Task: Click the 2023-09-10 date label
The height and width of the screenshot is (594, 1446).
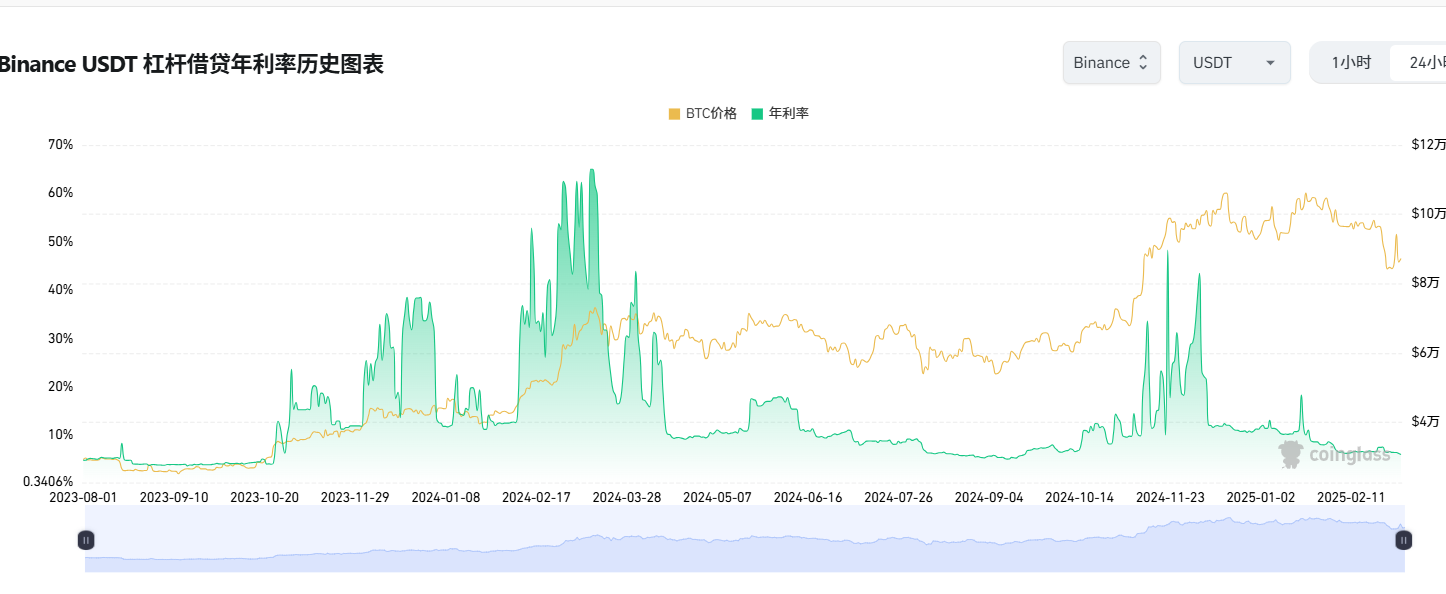Action: tap(174, 497)
